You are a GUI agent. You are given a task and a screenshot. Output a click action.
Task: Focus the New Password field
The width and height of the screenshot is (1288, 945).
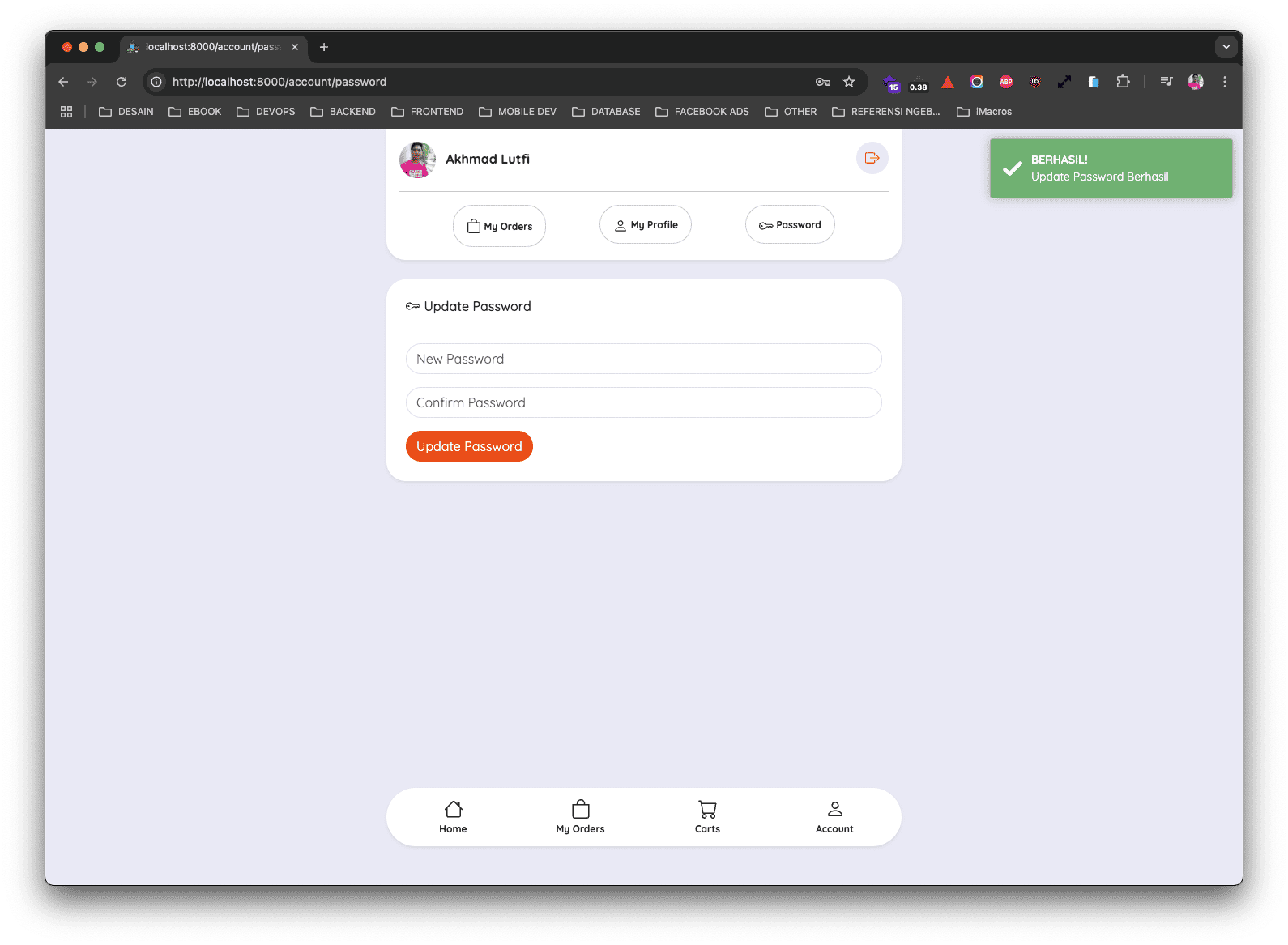pos(643,359)
